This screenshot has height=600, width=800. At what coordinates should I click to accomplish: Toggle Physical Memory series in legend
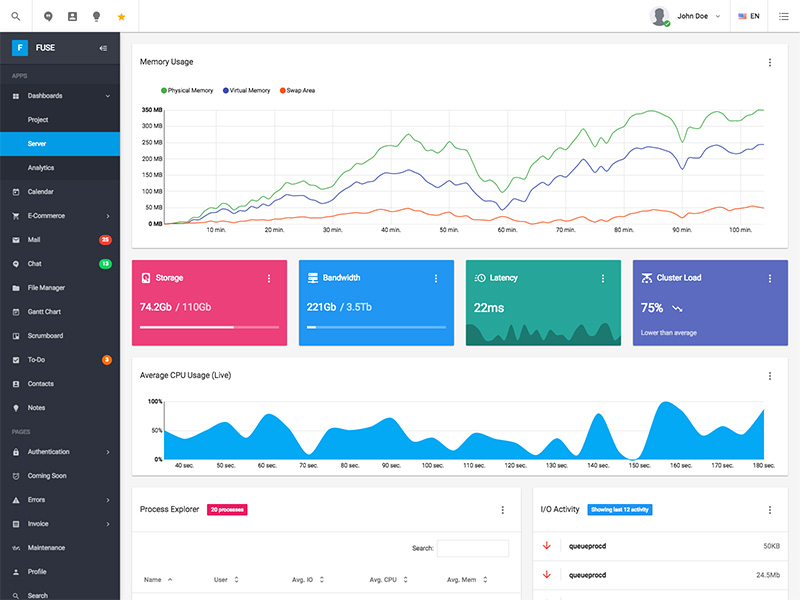click(x=187, y=90)
